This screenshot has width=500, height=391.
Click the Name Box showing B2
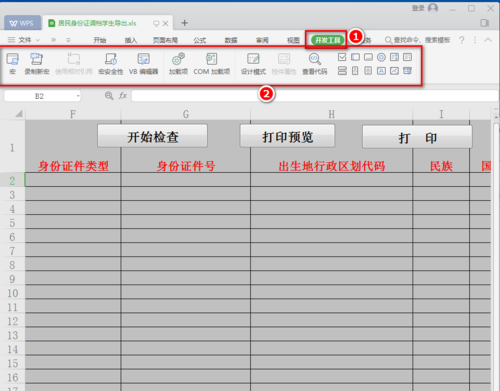39,96
